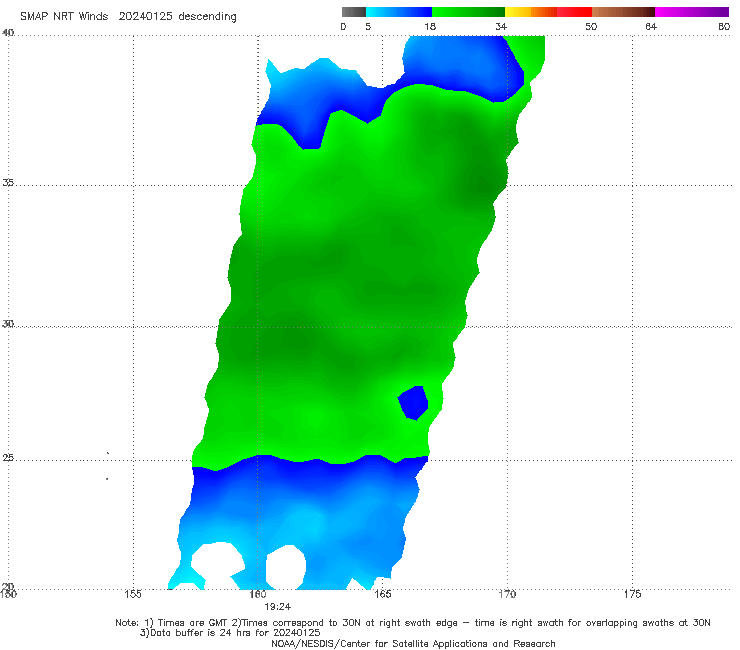Click the latitude label "35"
This screenshot has height=650, width=740.
tap(8, 182)
